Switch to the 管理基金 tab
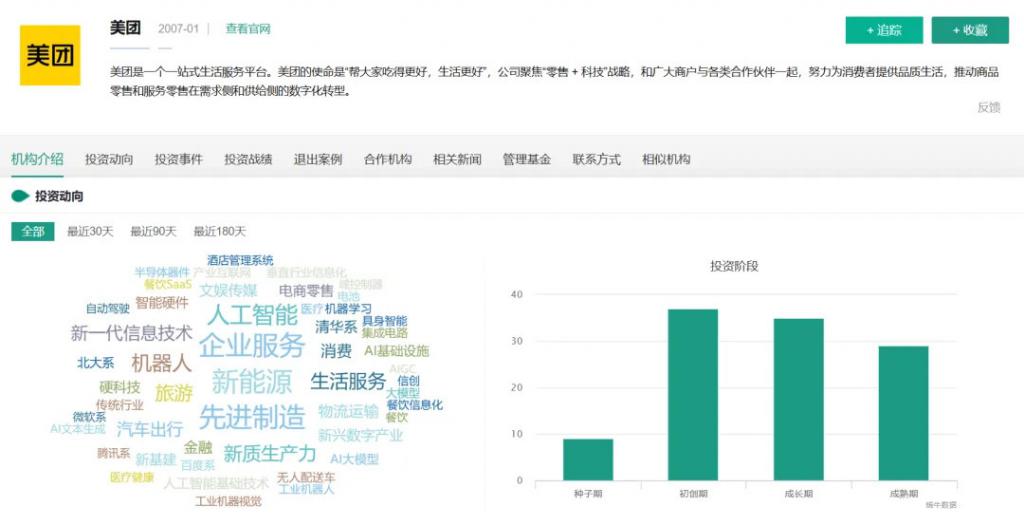 point(526,159)
